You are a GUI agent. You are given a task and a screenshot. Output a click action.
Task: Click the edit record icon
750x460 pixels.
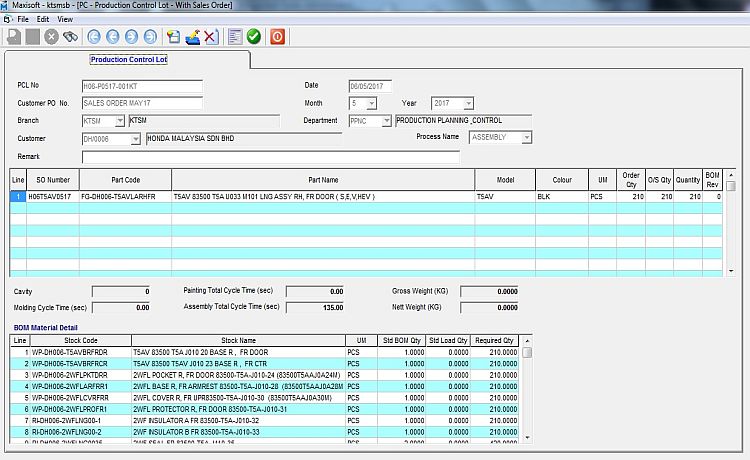point(192,37)
